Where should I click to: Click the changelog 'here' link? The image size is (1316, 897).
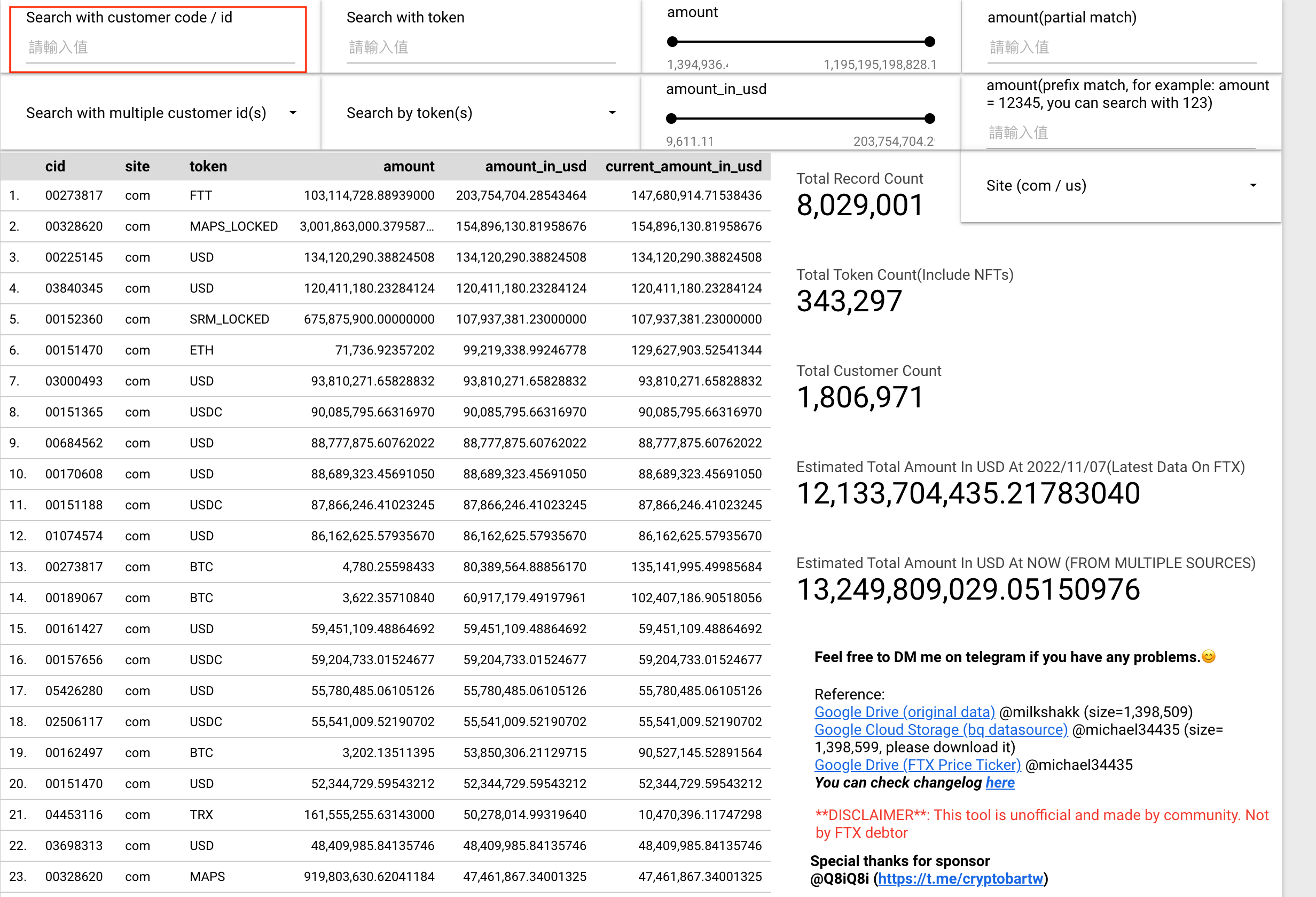click(999, 783)
